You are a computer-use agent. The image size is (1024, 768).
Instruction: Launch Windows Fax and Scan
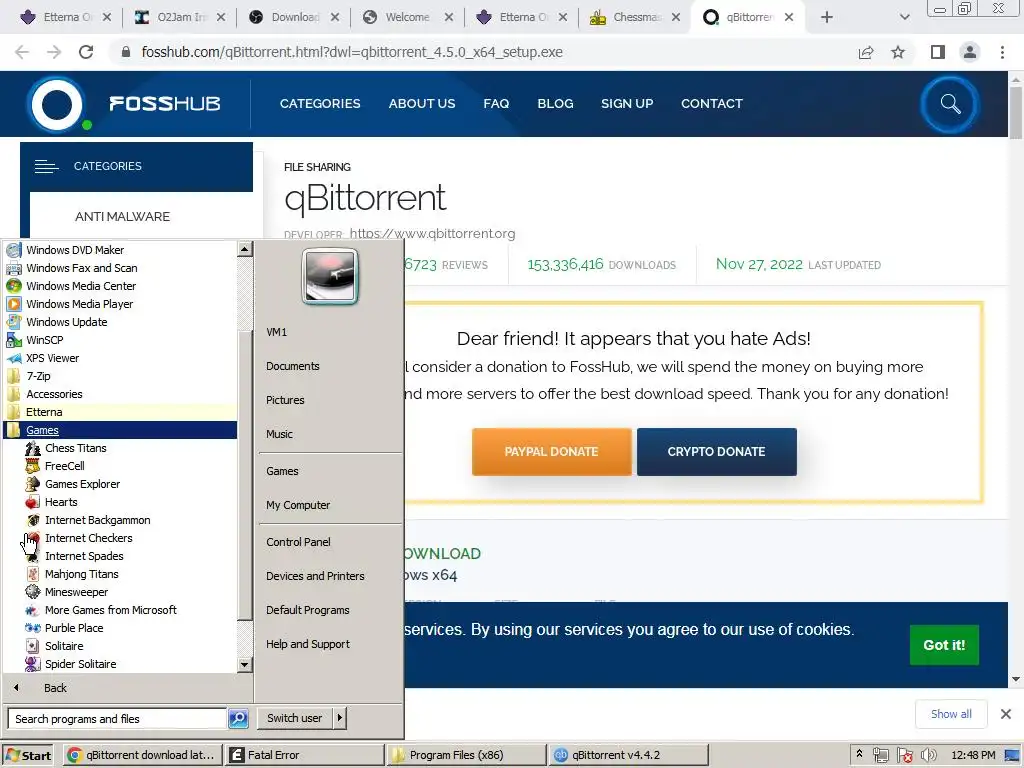click(82, 268)
